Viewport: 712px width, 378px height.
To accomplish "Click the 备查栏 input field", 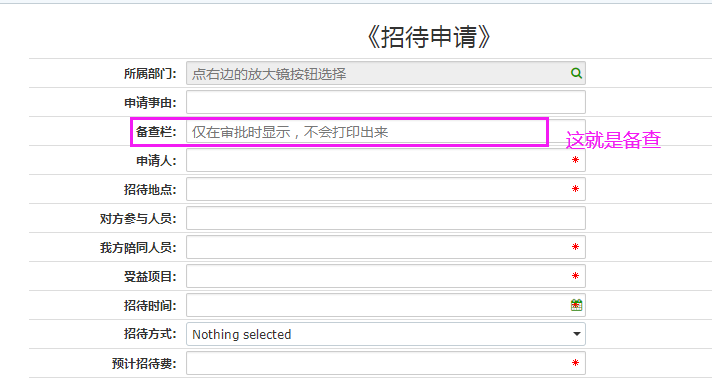I will [386, 132].
